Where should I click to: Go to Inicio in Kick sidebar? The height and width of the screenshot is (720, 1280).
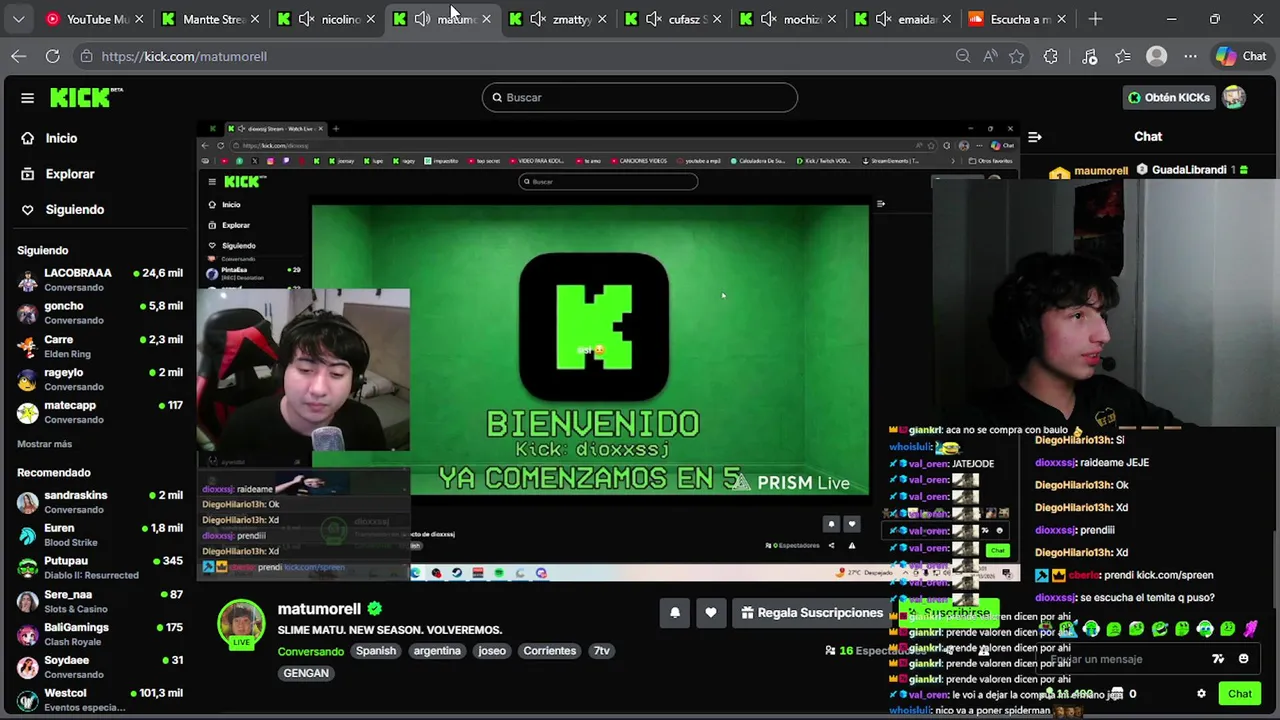point(49,138)
